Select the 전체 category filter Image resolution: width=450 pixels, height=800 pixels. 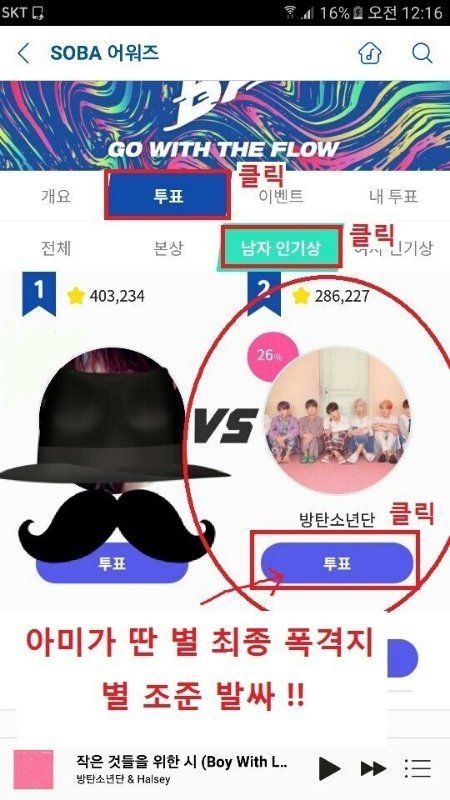tap(56, 248)
